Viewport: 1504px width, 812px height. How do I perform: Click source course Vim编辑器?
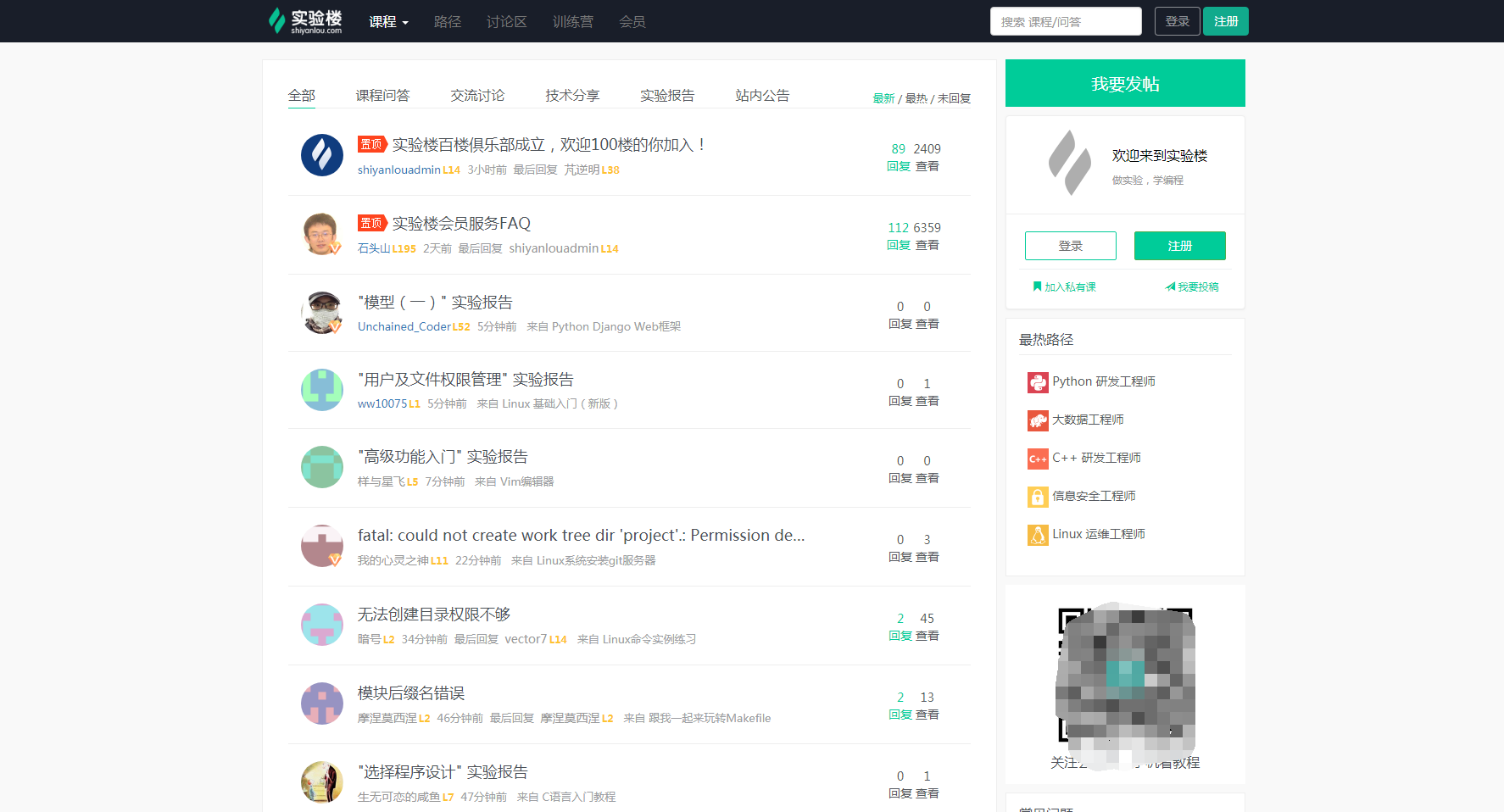(527, 481)
